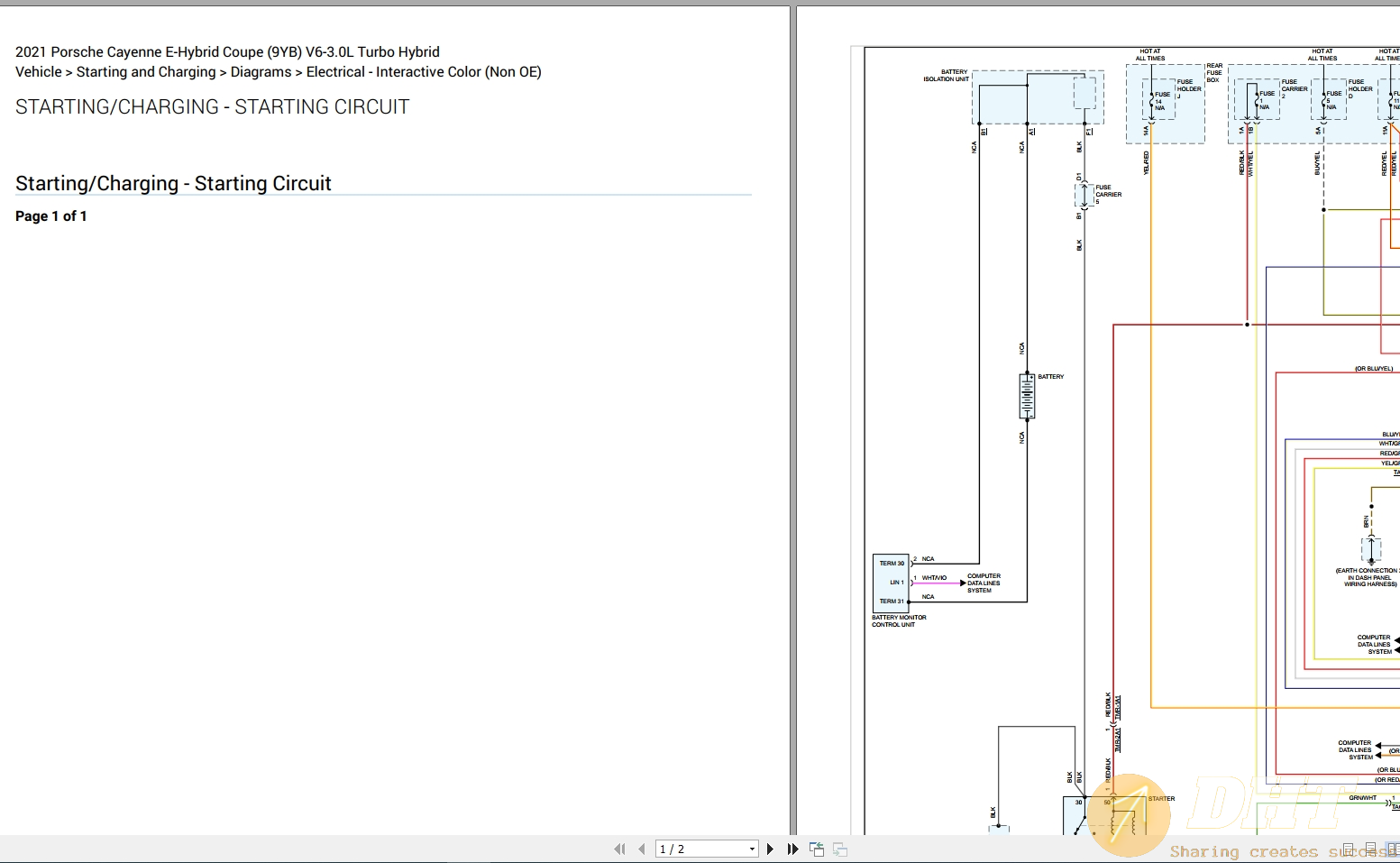Click the FUSE HOLDER J label

1189,89
